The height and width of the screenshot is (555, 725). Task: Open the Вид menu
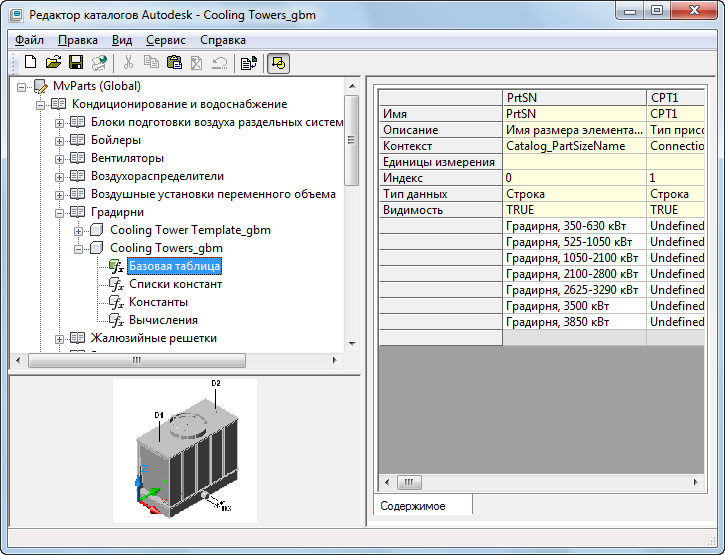[x=122, y=40]
